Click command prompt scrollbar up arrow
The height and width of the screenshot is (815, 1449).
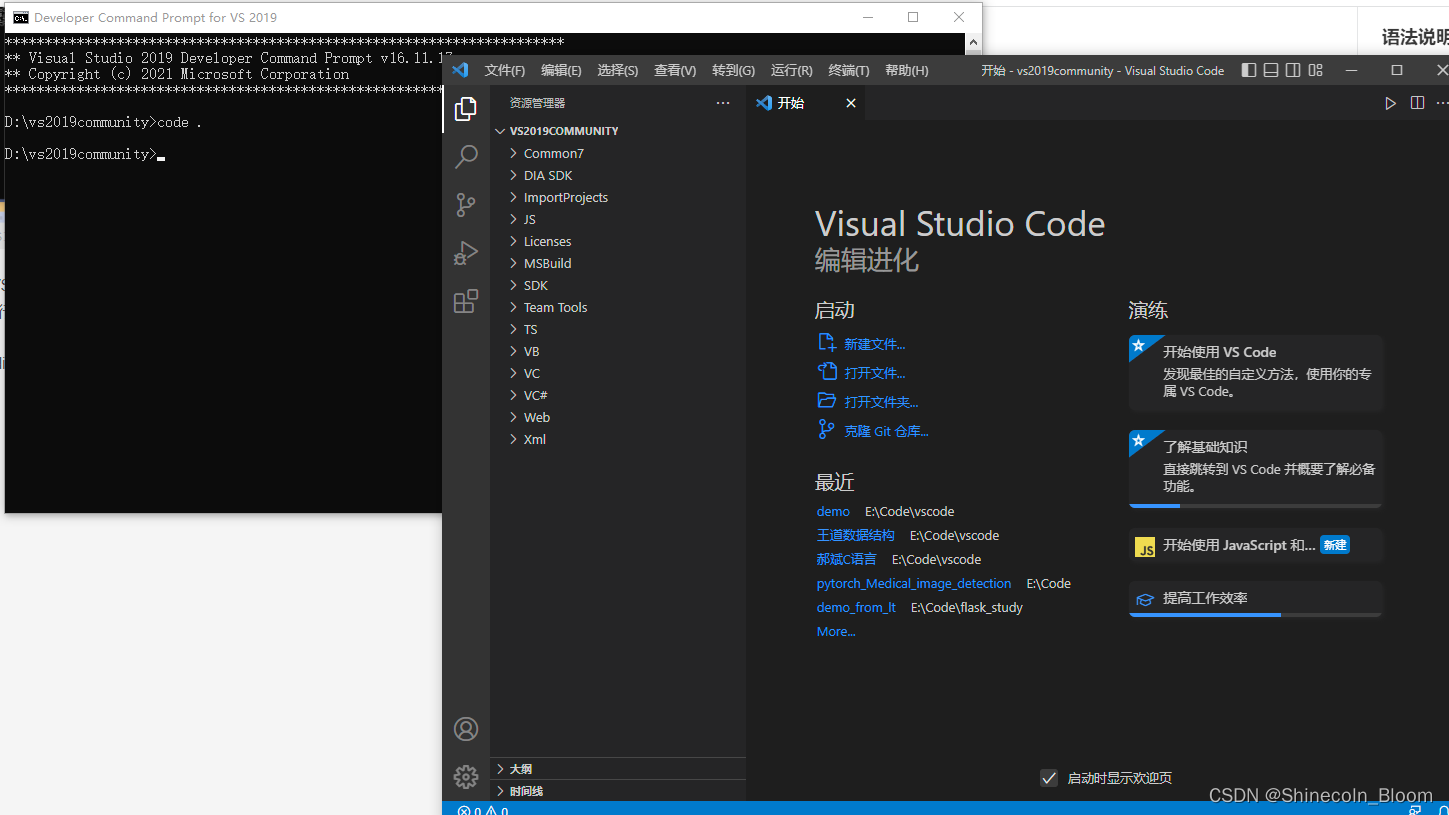coord(973,43)
